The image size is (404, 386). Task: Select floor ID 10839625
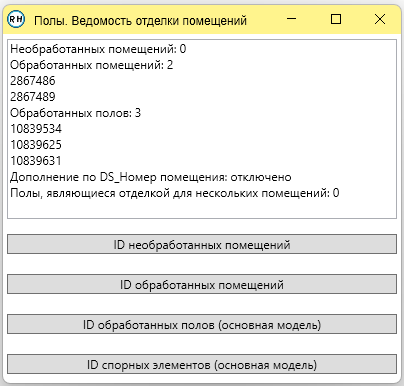[36, 145]
